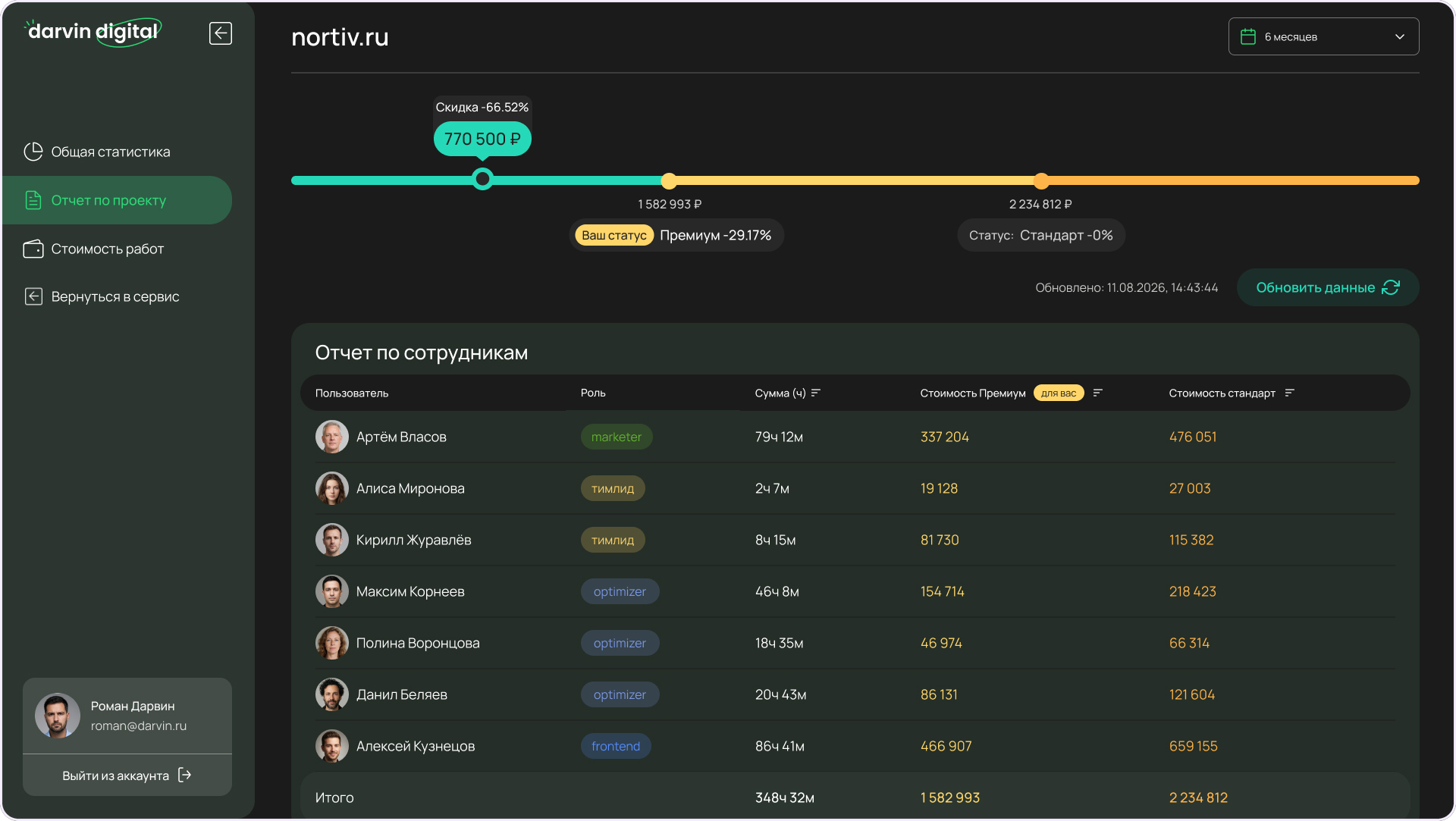Click the logout icon near Выйти из аккаунта
Viewport: 1456px width, 821px height.
point(184,775)
